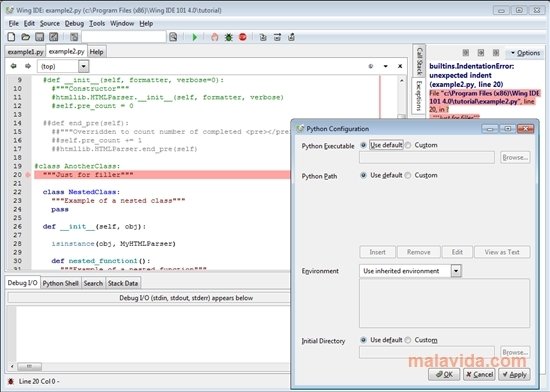The image size is (550, 392).
Task: Click the Save As toolbar icon
Action: [x=53, y=37]
